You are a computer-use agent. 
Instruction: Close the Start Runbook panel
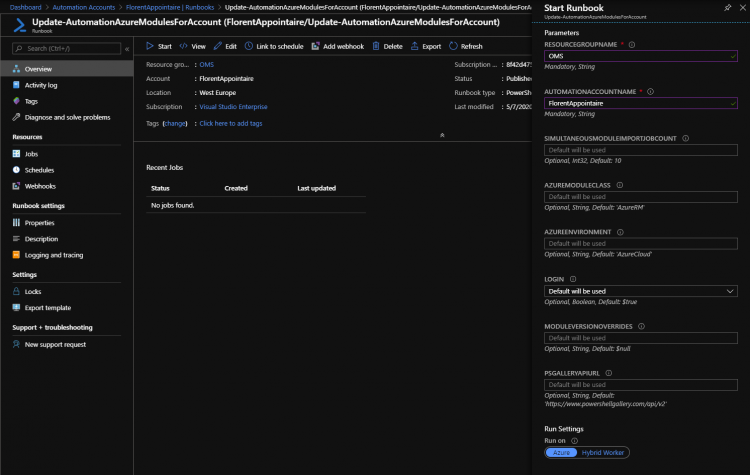[743, 8]
